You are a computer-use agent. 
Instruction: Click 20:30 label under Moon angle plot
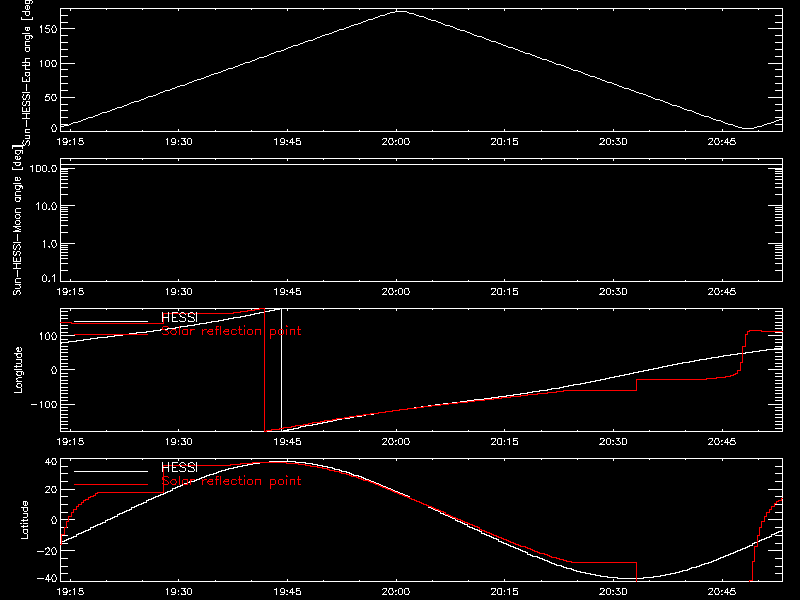[613, 292]
